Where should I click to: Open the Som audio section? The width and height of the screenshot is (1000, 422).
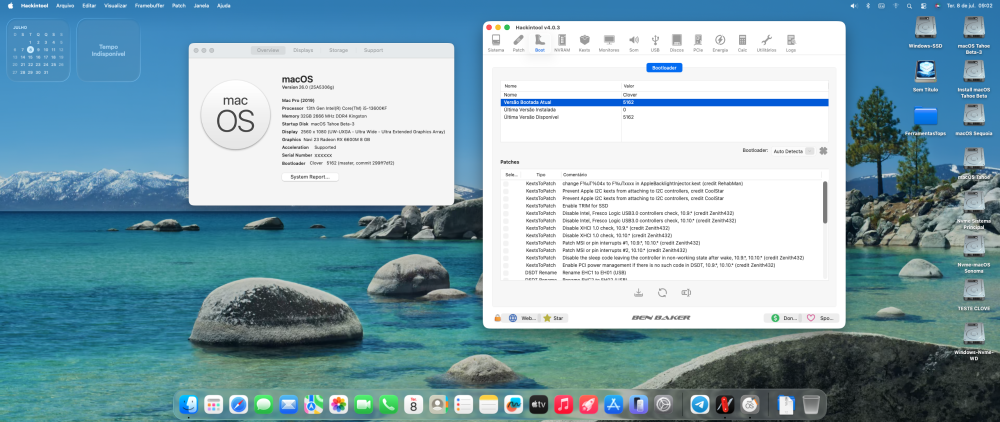pyautogui.click(x=634, y=43)
